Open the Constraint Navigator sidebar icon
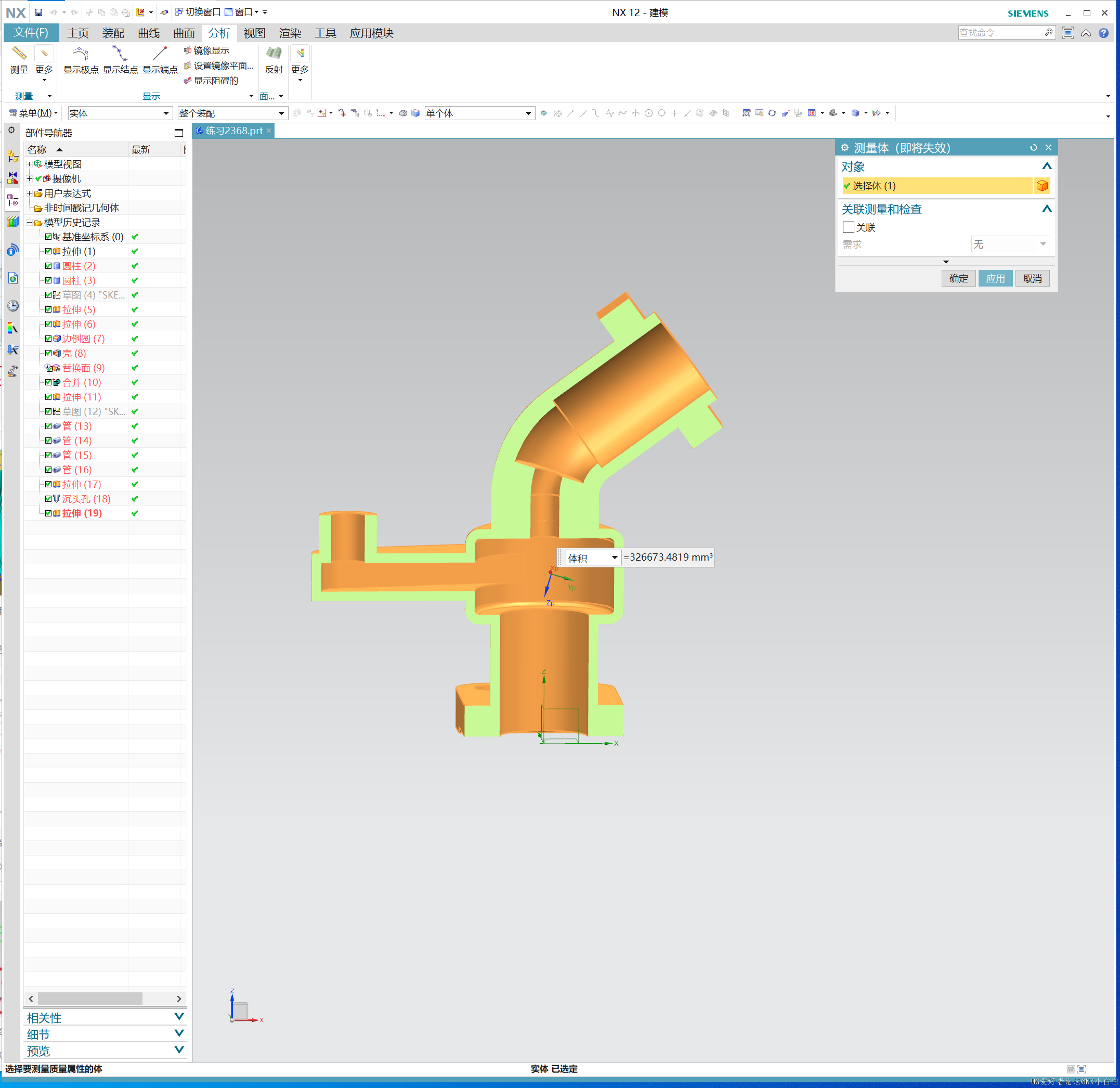This screenshot has width=1120, height=1088. 12,178
